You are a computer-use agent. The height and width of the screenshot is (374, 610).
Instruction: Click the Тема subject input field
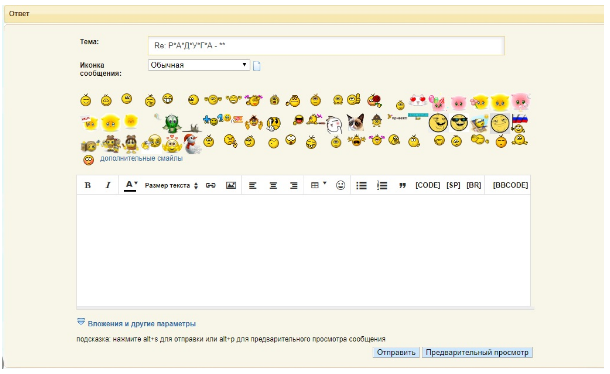326,46
